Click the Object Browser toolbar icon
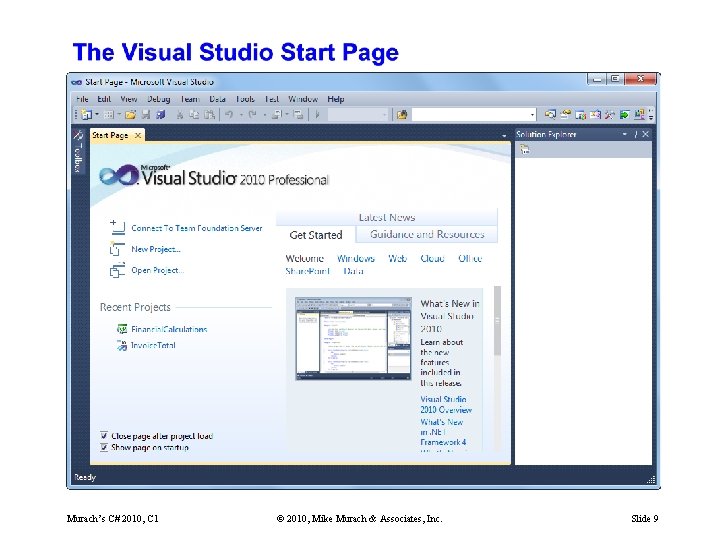Image resolution: width=720 pixels, height=540 pixels. pyautogui.click(x=595, y=114)
